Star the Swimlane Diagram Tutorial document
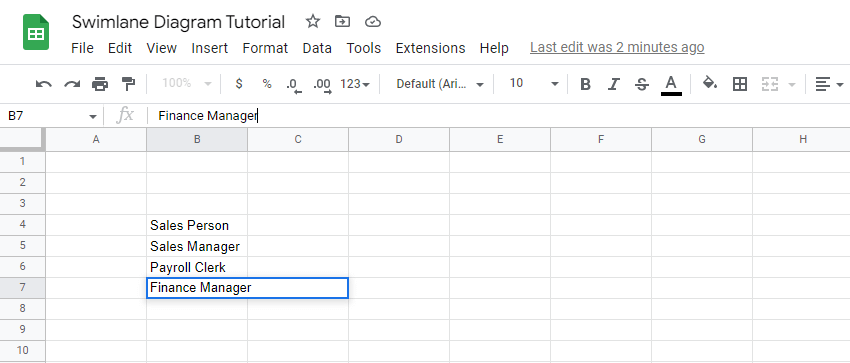The height and width of the screenshot is (363, 850). point(313,22)
